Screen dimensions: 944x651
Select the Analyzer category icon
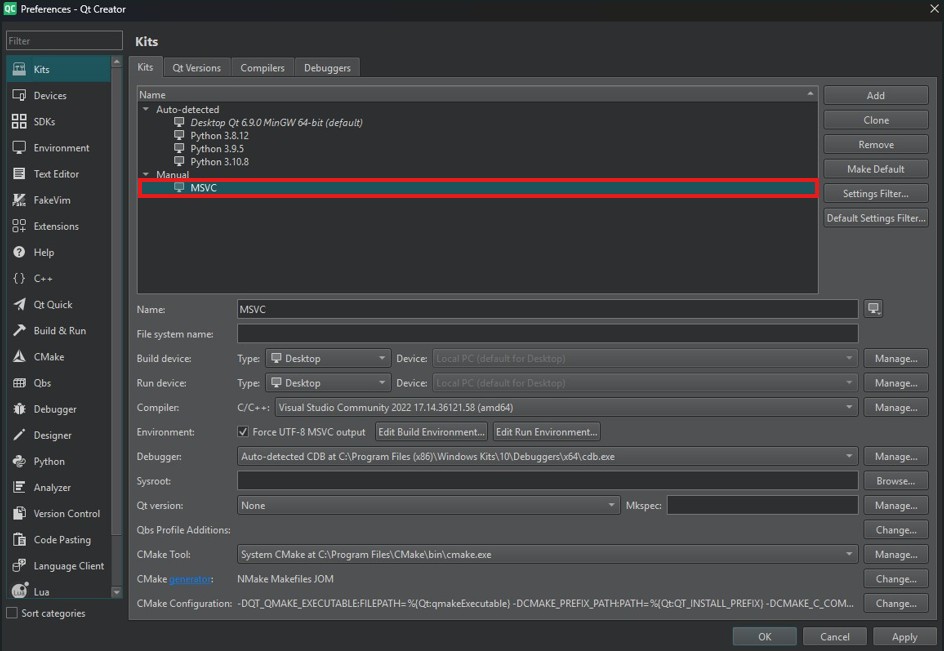point(19,487)
